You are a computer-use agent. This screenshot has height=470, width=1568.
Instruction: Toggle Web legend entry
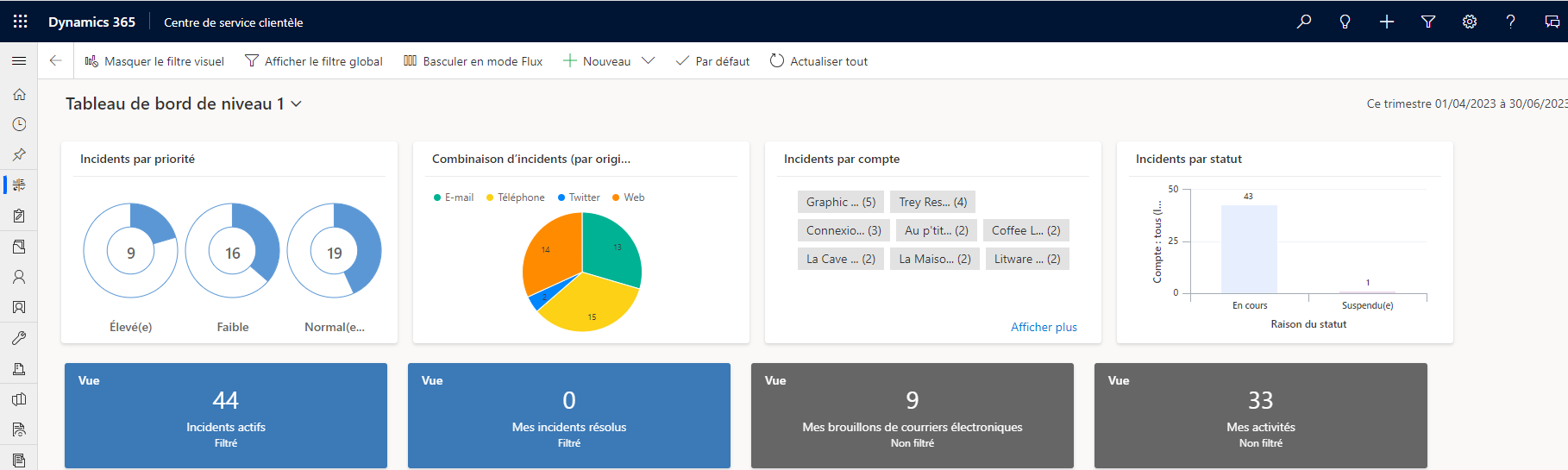click(x=629, y=197)
